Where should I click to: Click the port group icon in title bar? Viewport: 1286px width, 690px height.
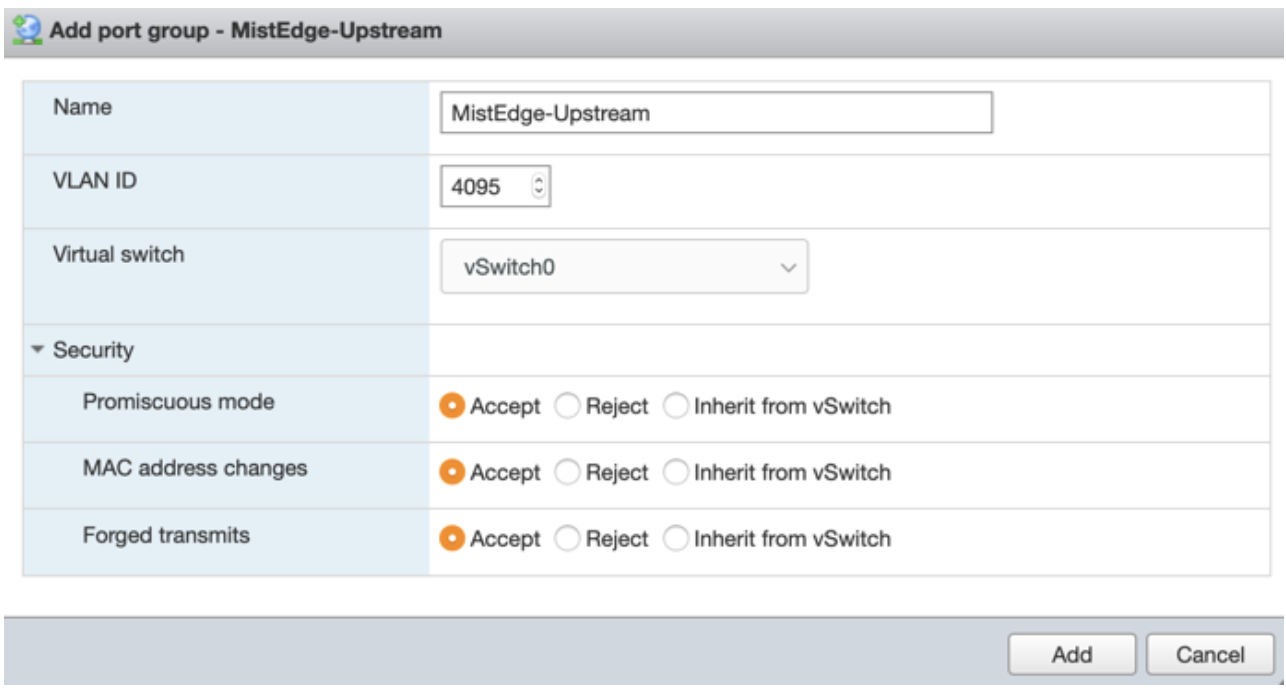tap(31, 30)
